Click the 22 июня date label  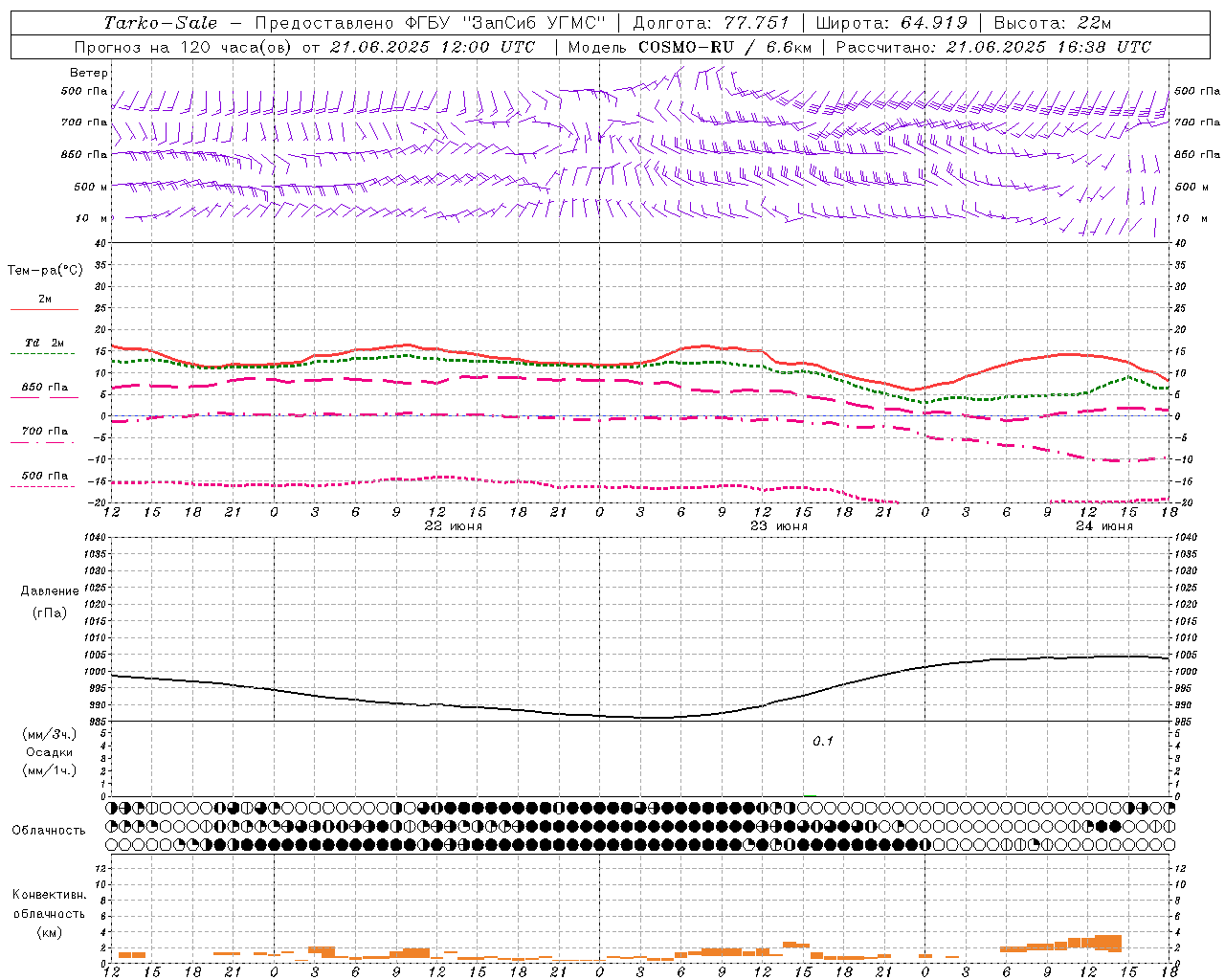point(454,526)
